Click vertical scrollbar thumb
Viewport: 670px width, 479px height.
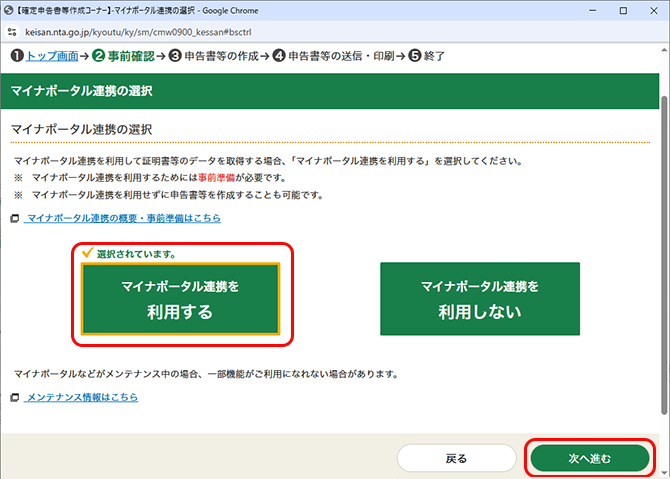coord(664,255)
